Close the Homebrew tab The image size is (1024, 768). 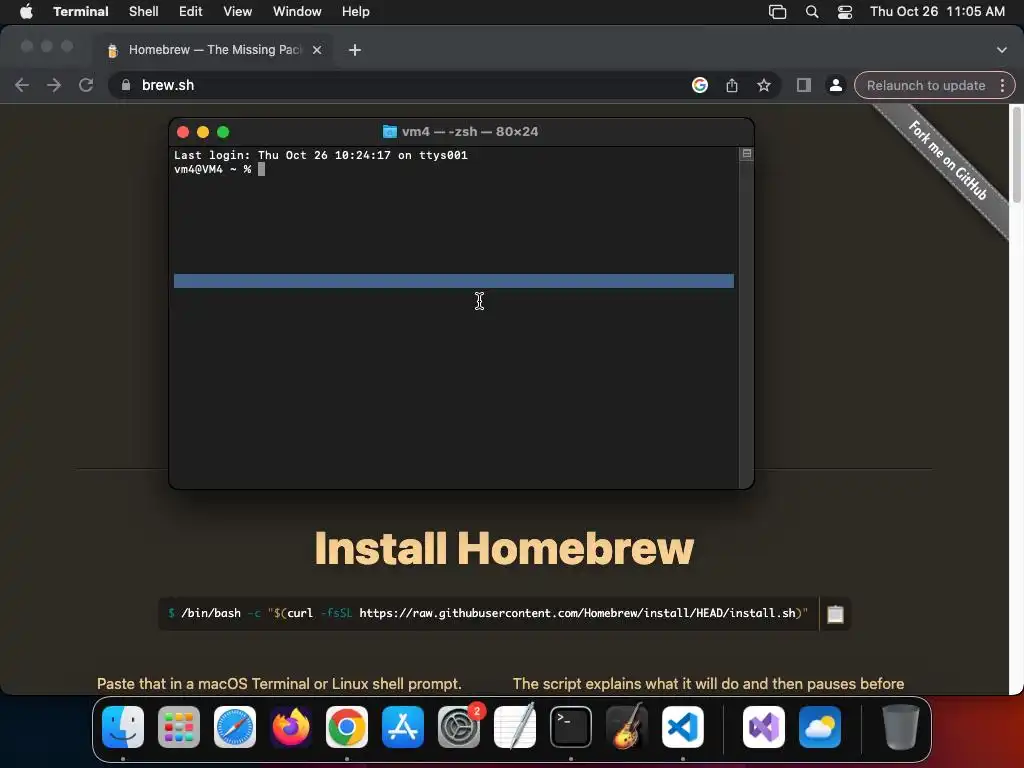(x=317, y=50)
